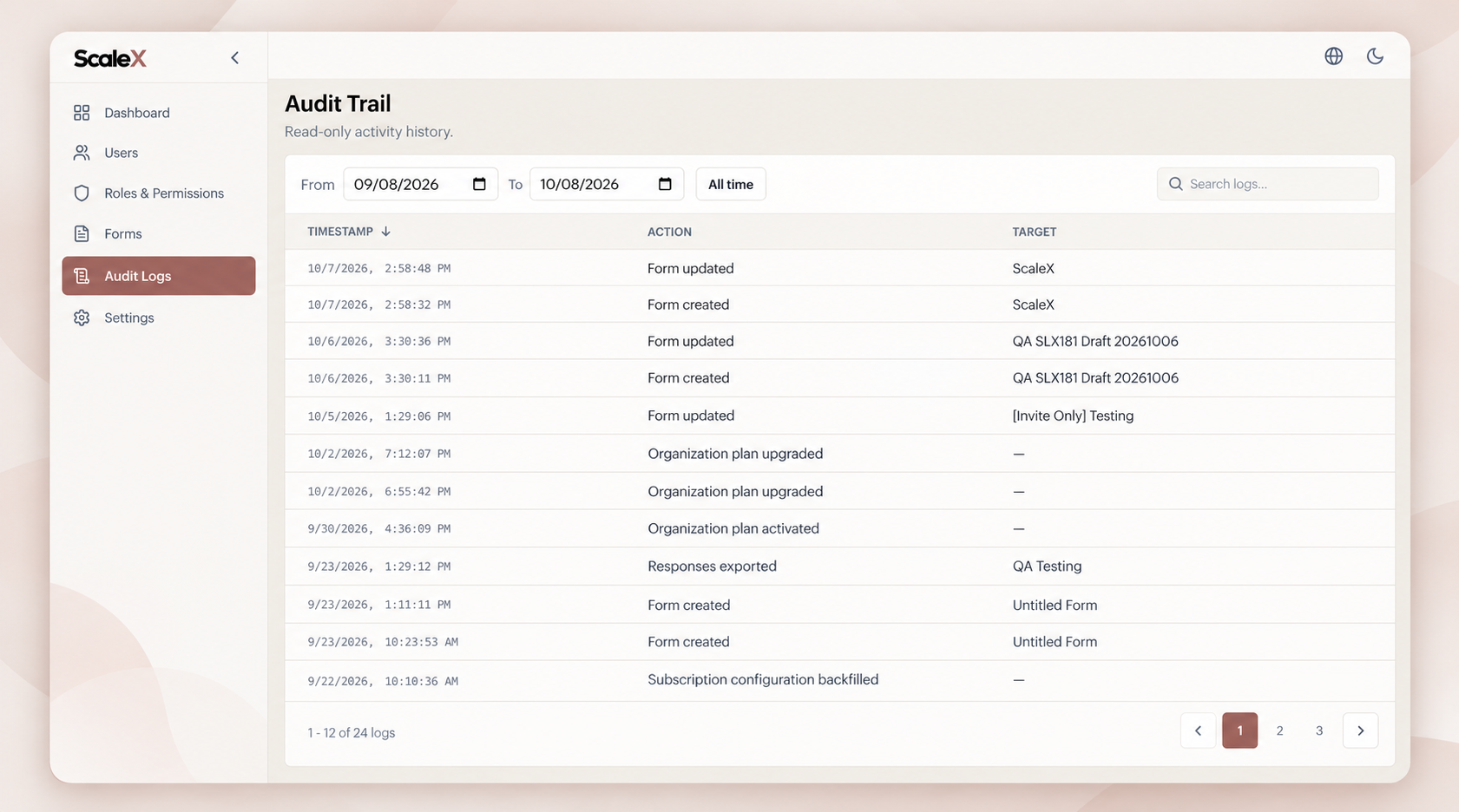The height and width of the screenshot is (812, 1459).
Task: Open the Dashboard page
Action: pos(159,113)
